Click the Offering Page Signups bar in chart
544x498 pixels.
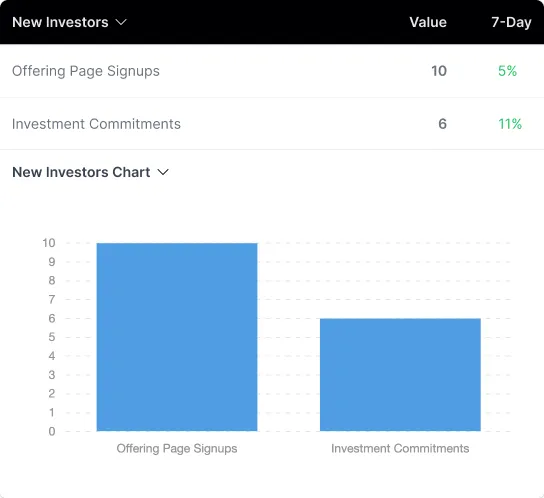(x=177, y=337)
